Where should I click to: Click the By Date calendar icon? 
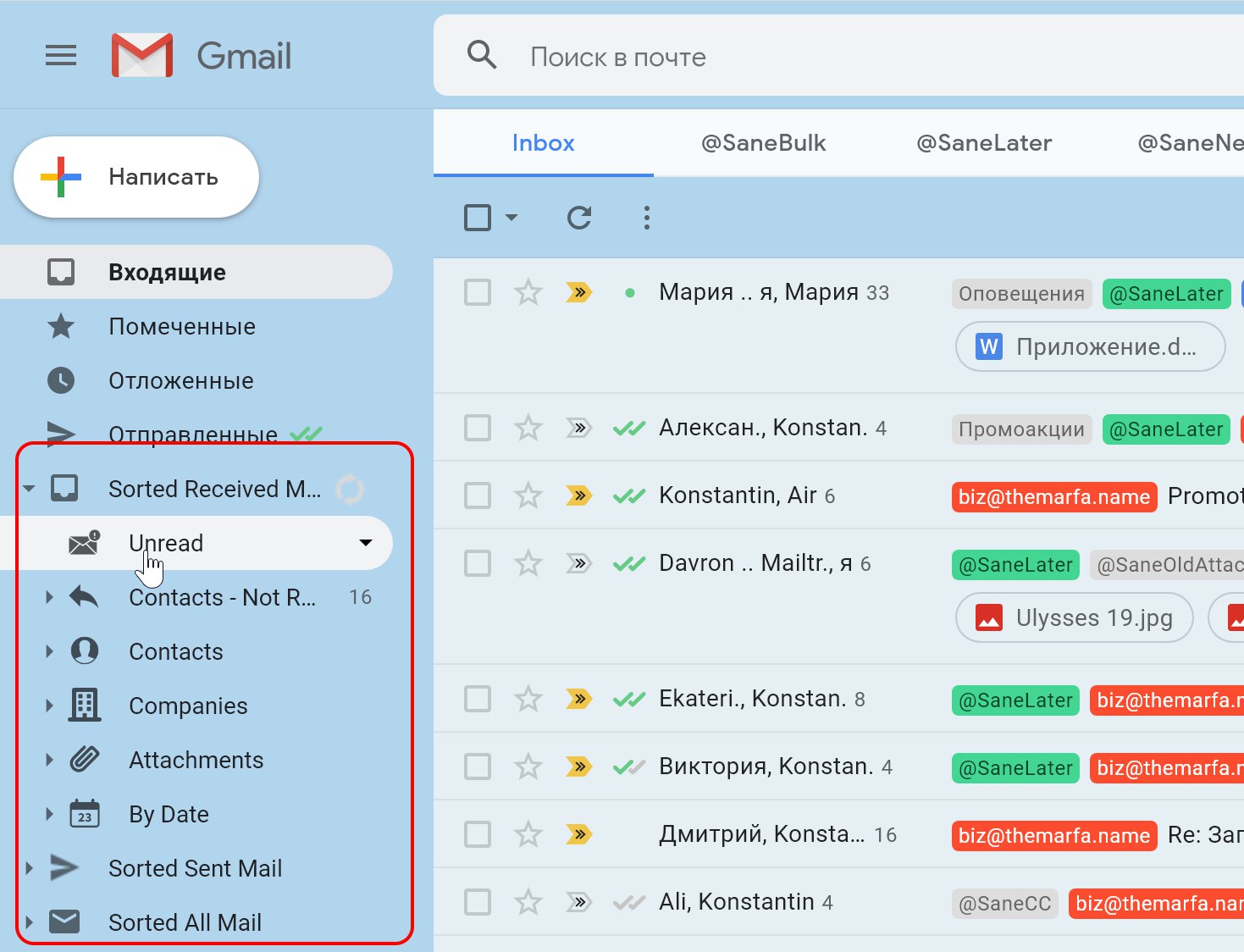coord(85,813)
